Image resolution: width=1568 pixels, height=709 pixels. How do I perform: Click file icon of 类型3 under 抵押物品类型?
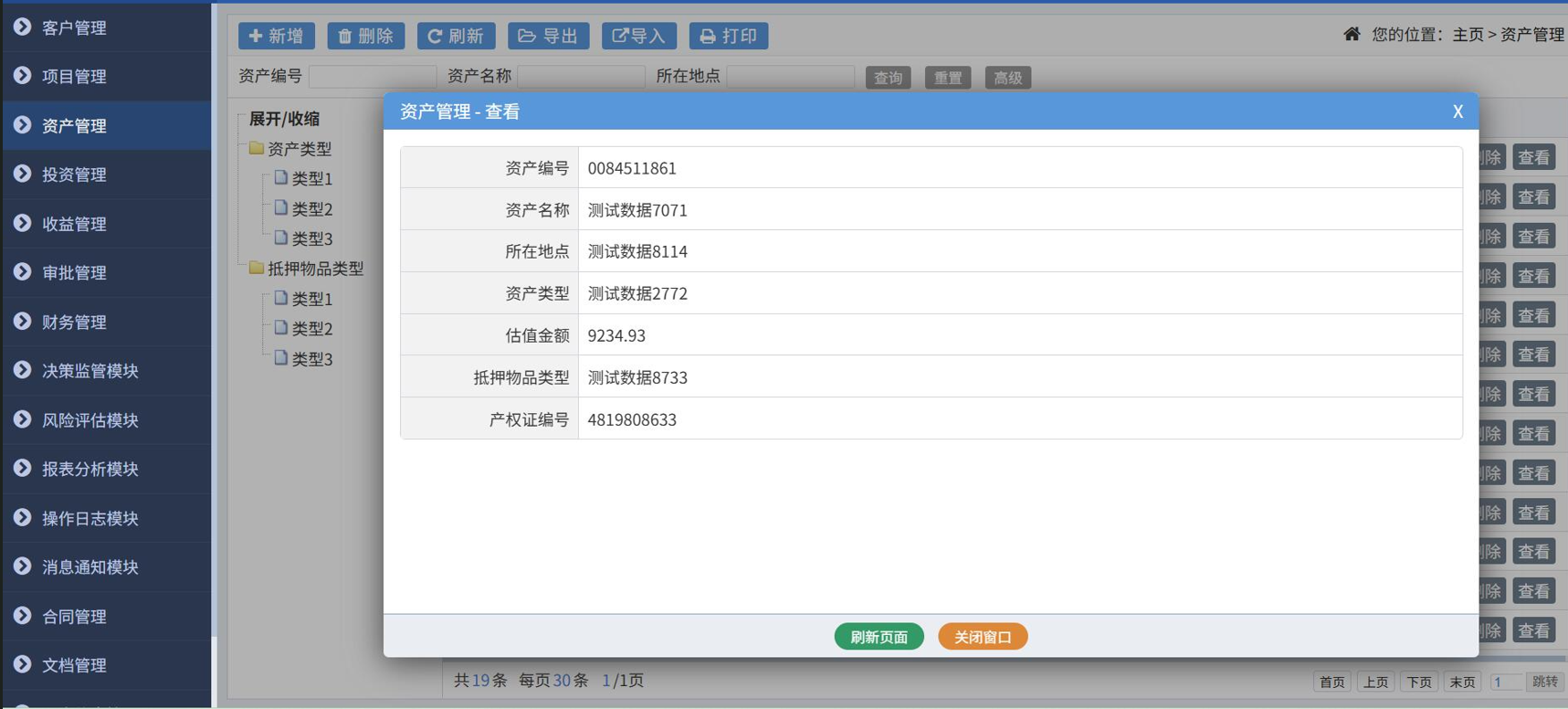pyautogui.click(x=281, y=358)
